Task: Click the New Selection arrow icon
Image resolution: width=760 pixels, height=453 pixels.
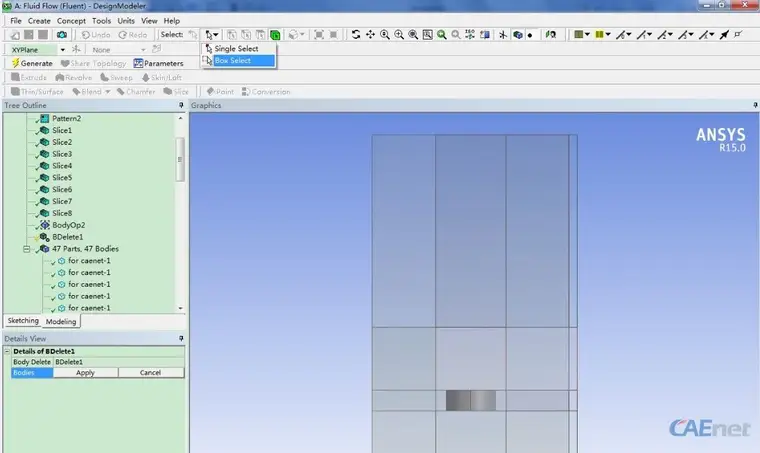Action: click(x=193, y=34)
